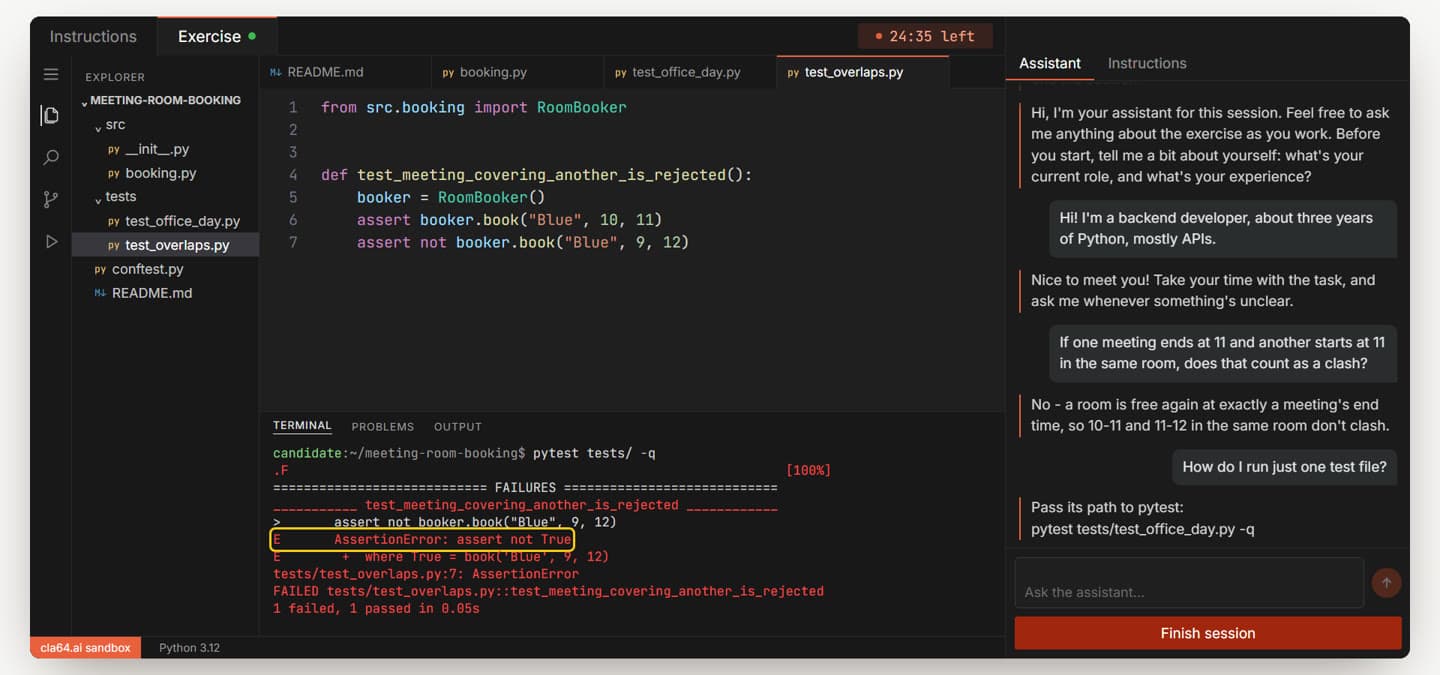The image size is (1440, 675).
Task: Open the hamburger menu icon
Action: point(51,74)
